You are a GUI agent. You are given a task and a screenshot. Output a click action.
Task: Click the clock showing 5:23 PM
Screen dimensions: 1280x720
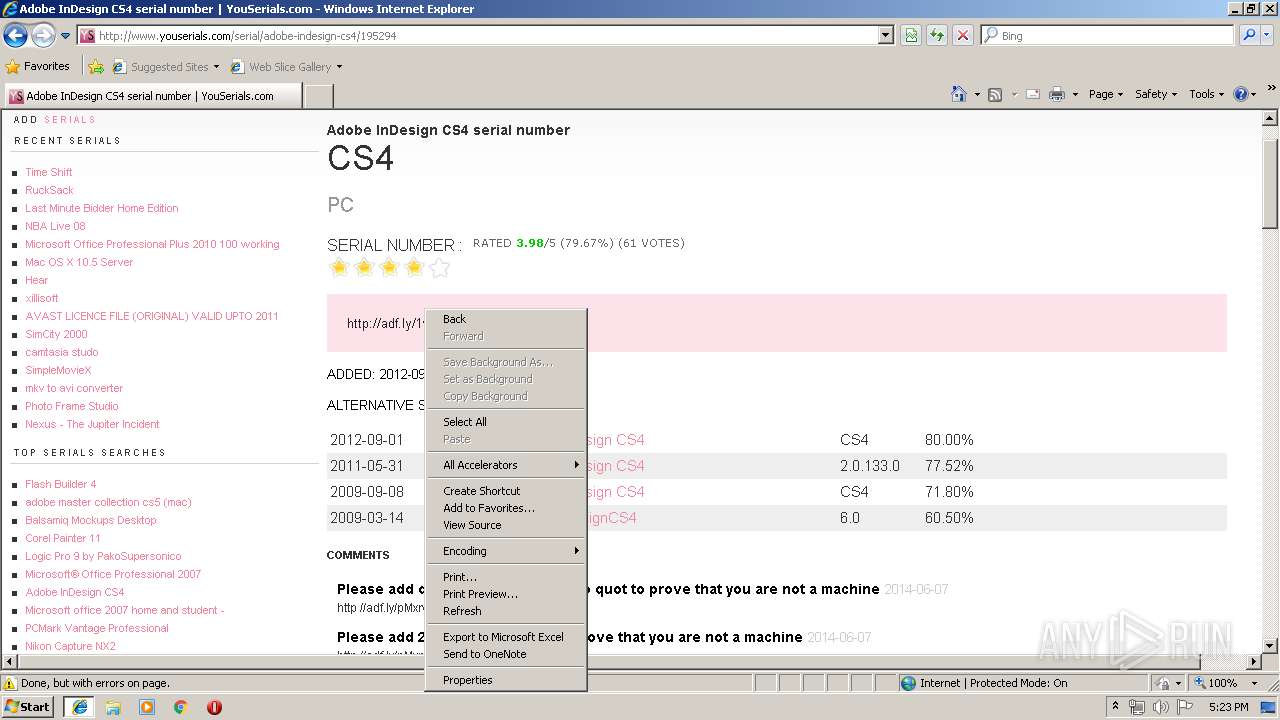point(1228,707)
